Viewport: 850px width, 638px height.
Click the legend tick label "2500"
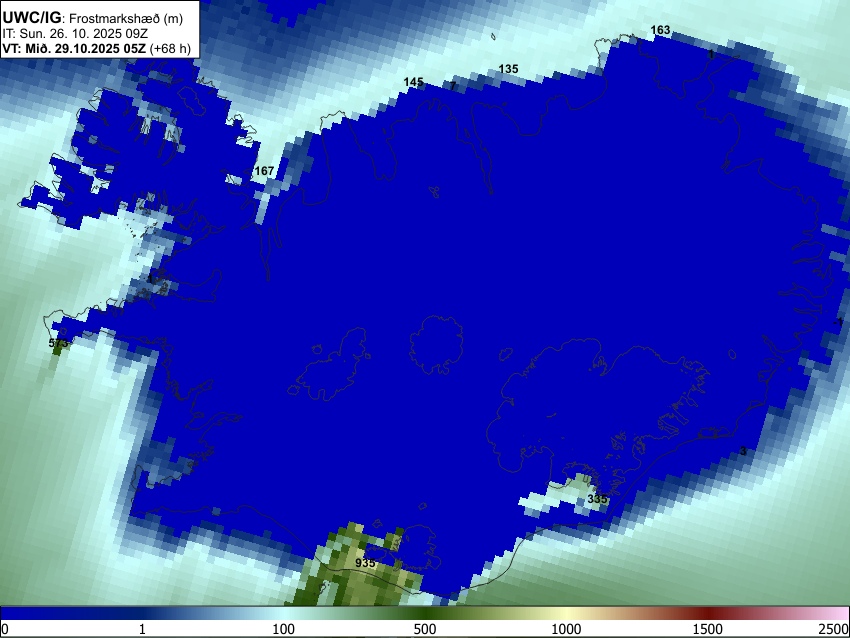point(835,629)
